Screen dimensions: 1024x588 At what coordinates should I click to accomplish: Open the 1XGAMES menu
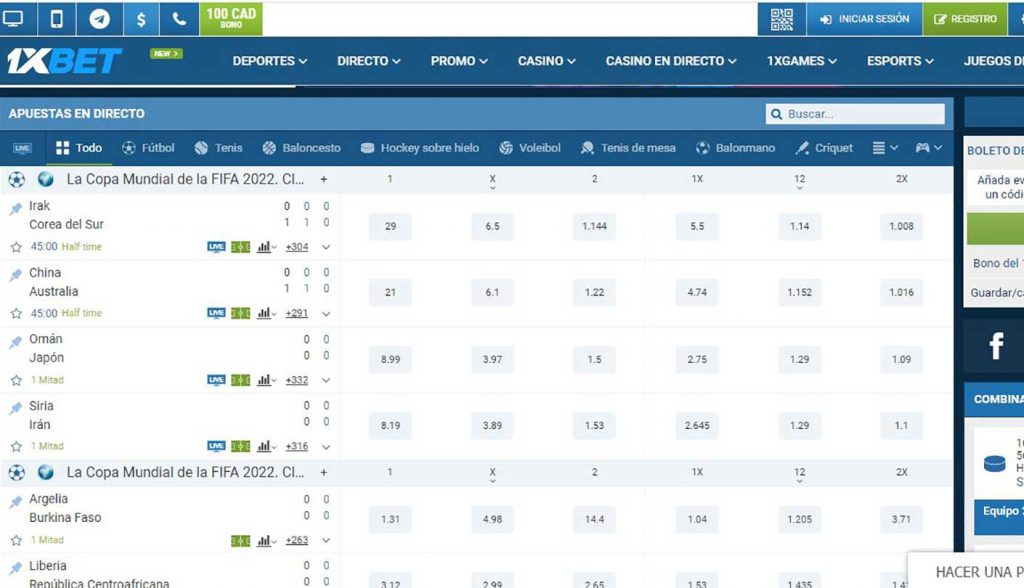(x=802, y=61)
